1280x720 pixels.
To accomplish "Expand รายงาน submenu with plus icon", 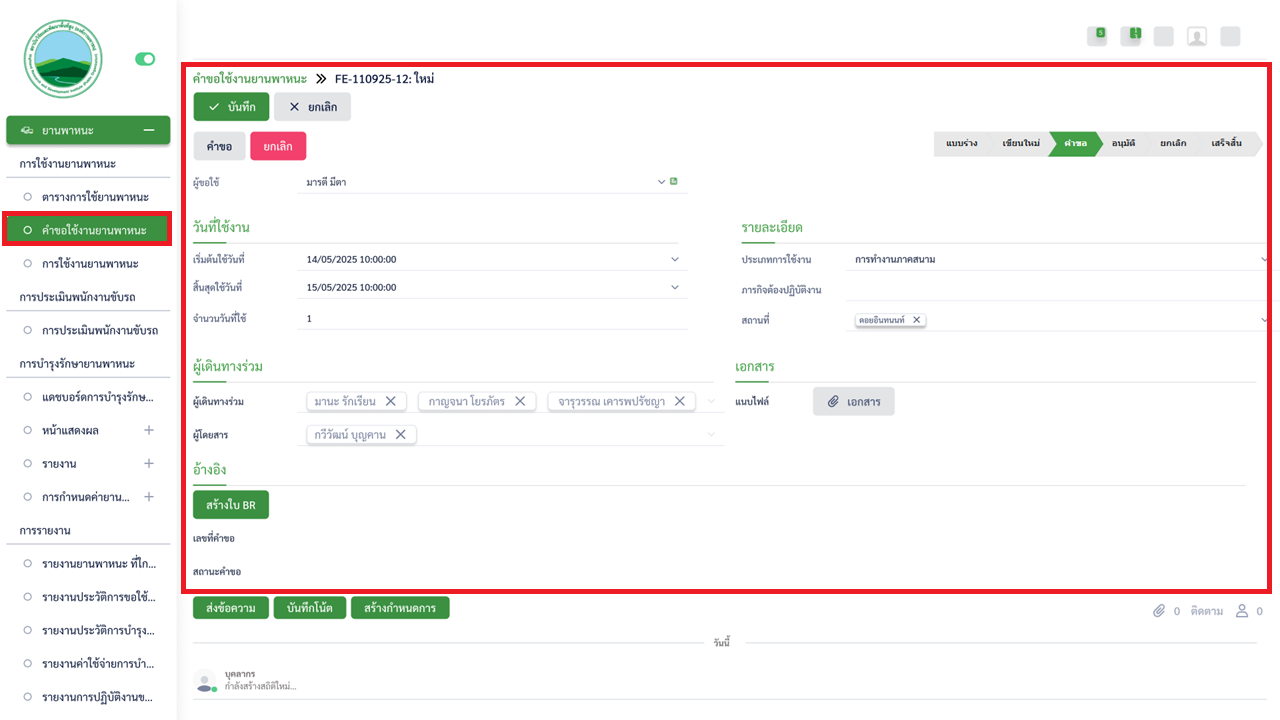I will [149, 464].
